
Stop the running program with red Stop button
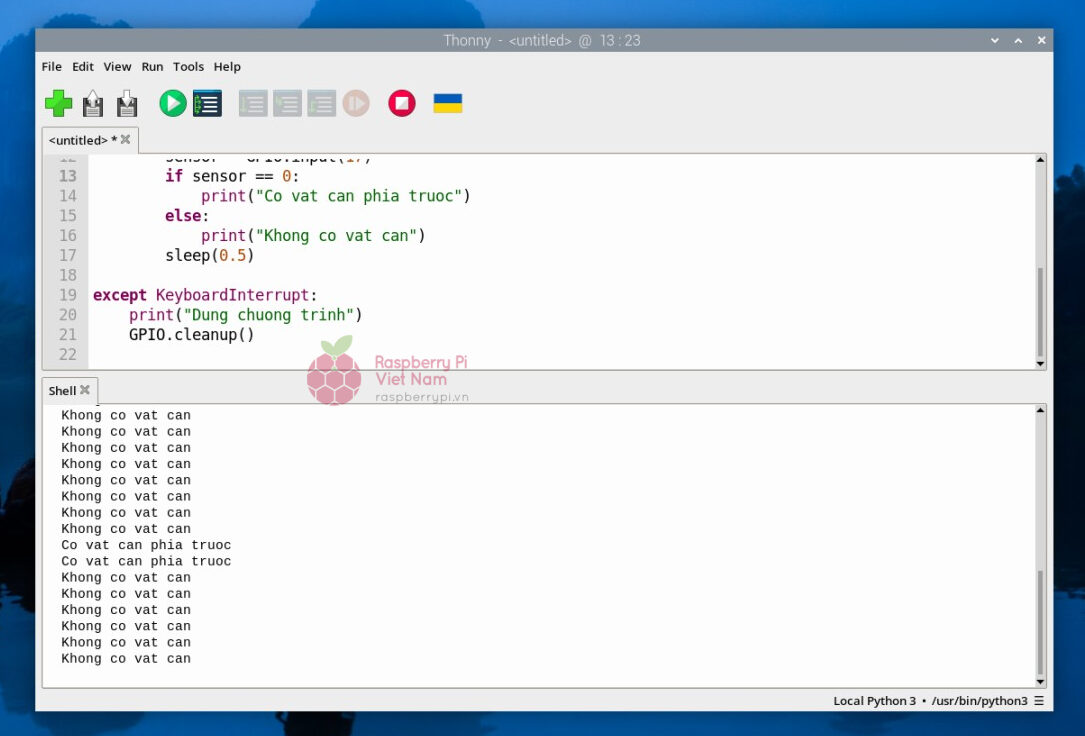coord(402,103)
